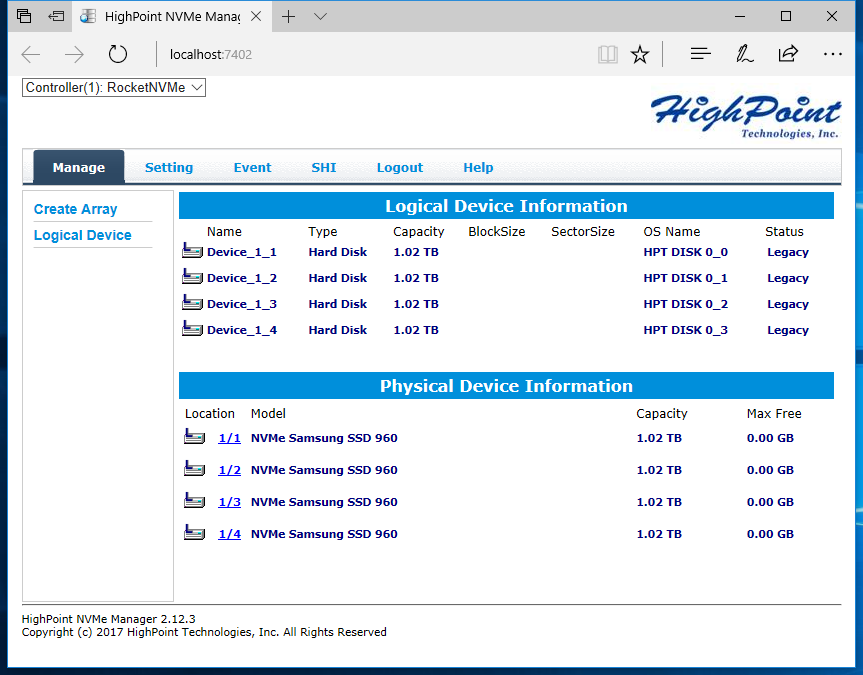Click the Max Free column header
Viewport: 863px width, 675px height.
point(774,413)
